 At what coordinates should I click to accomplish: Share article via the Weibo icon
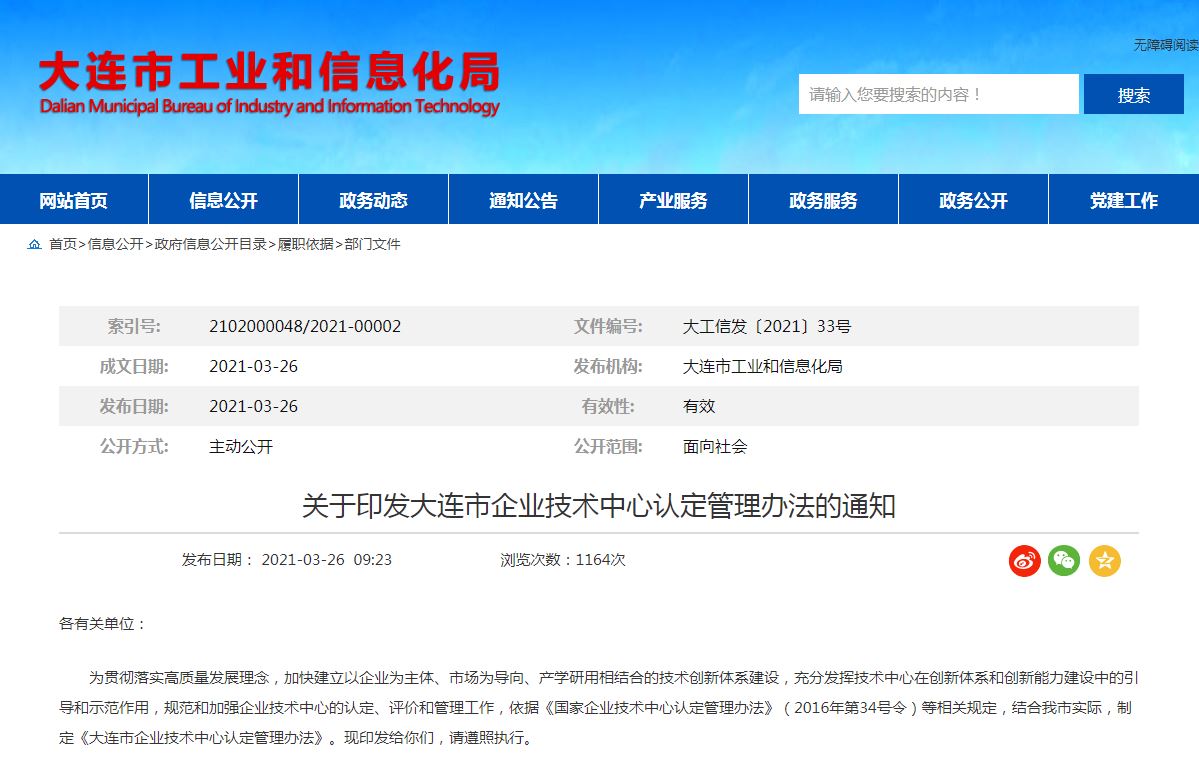pyautogui.click(x=1025, y=561)
